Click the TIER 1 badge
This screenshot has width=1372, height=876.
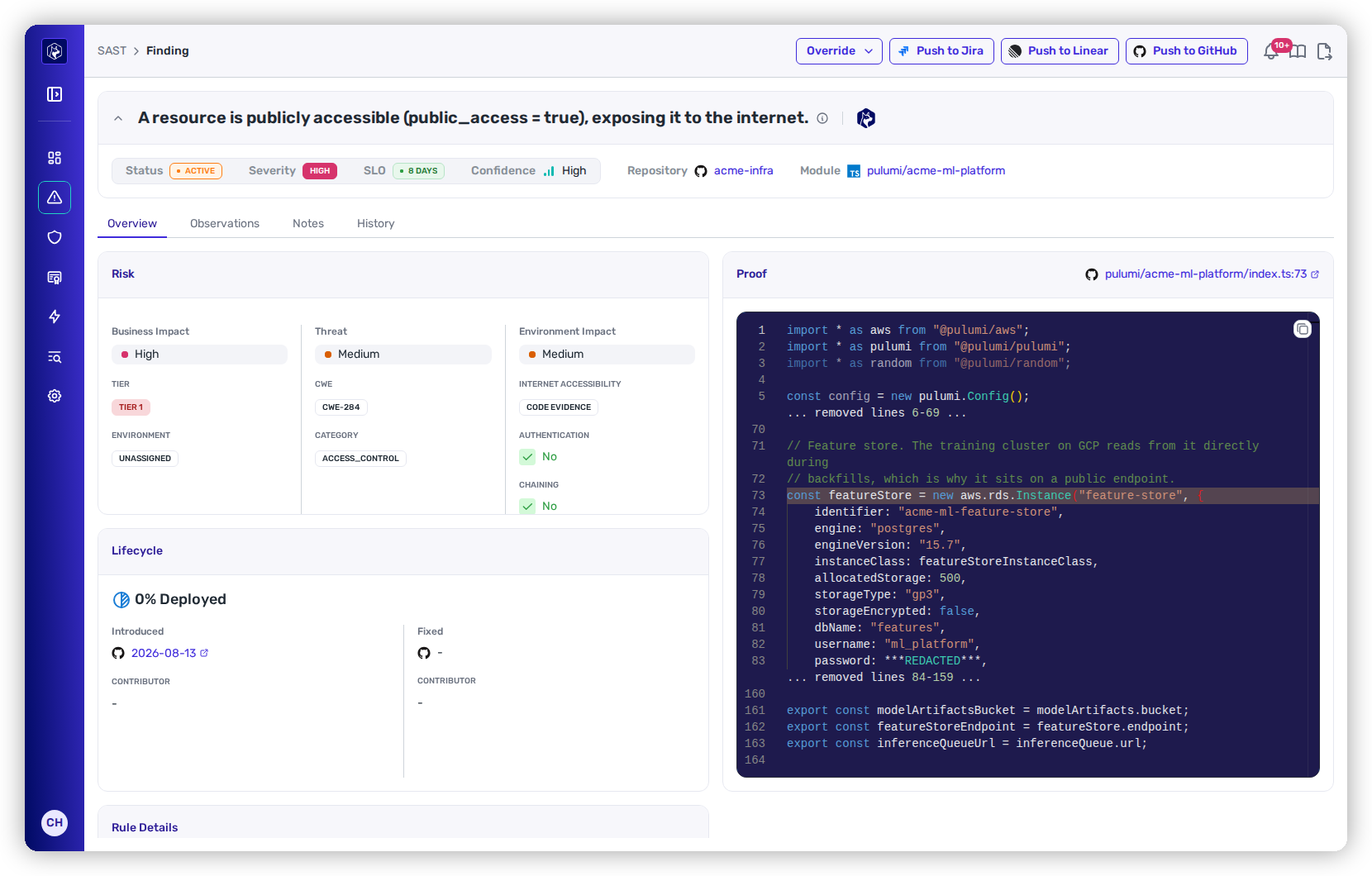pos(131,407)
